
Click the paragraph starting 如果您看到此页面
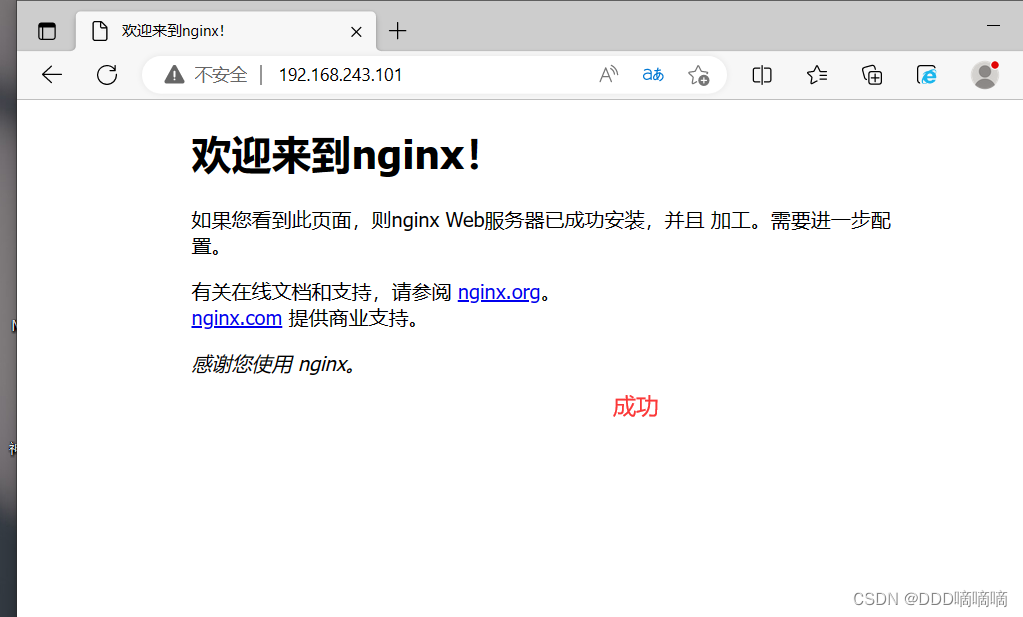pos(541,233)
